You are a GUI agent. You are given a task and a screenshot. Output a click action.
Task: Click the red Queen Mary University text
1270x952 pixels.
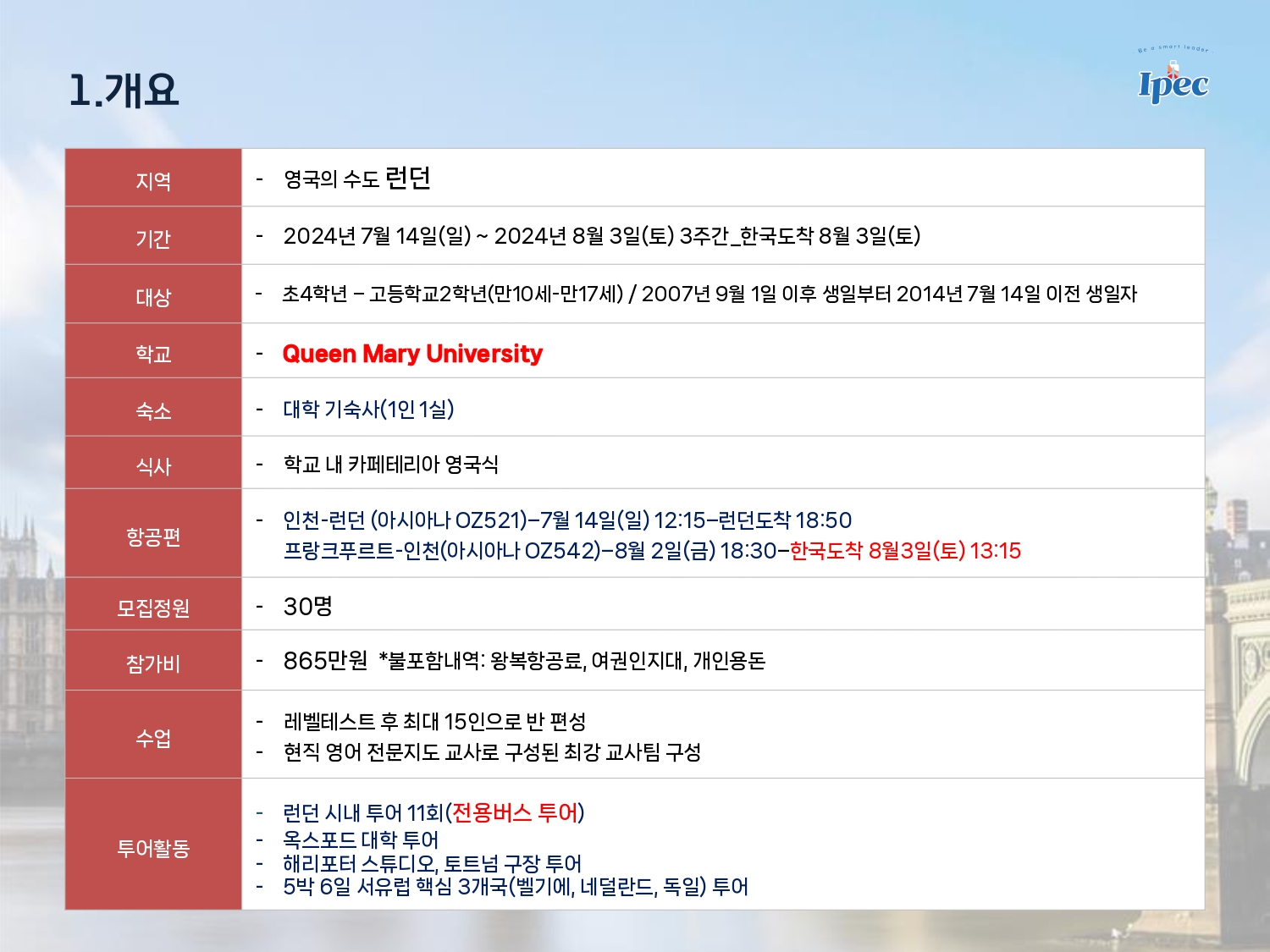click(x=412, y=354)
